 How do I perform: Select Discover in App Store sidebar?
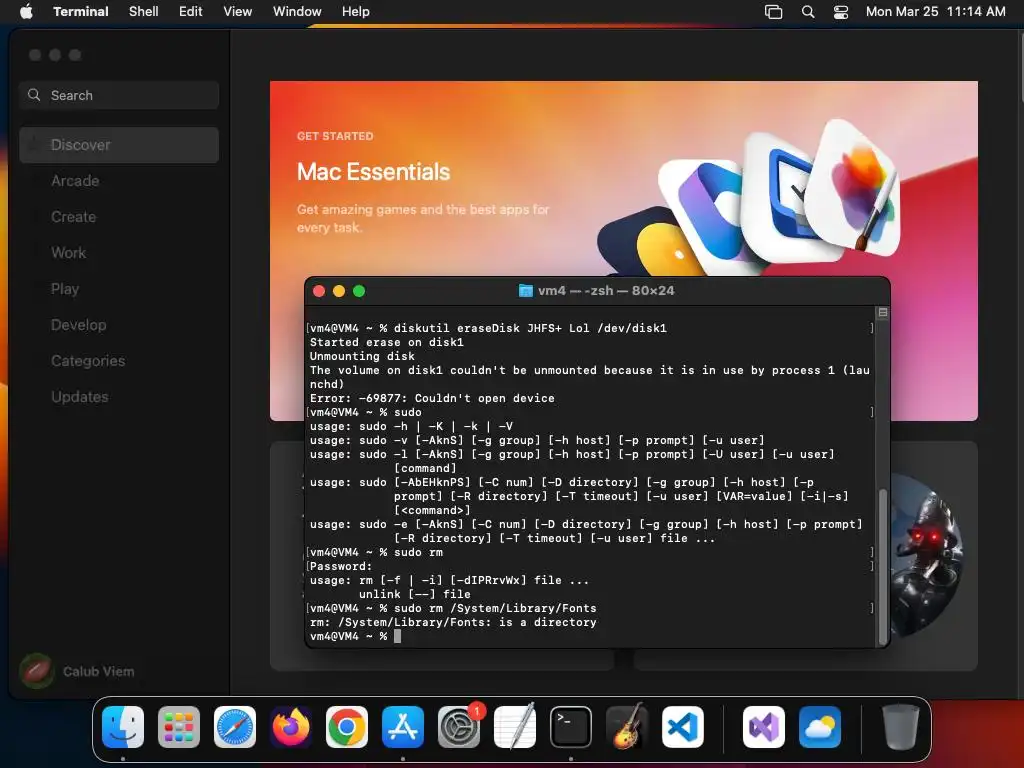(x=119, y=145)
